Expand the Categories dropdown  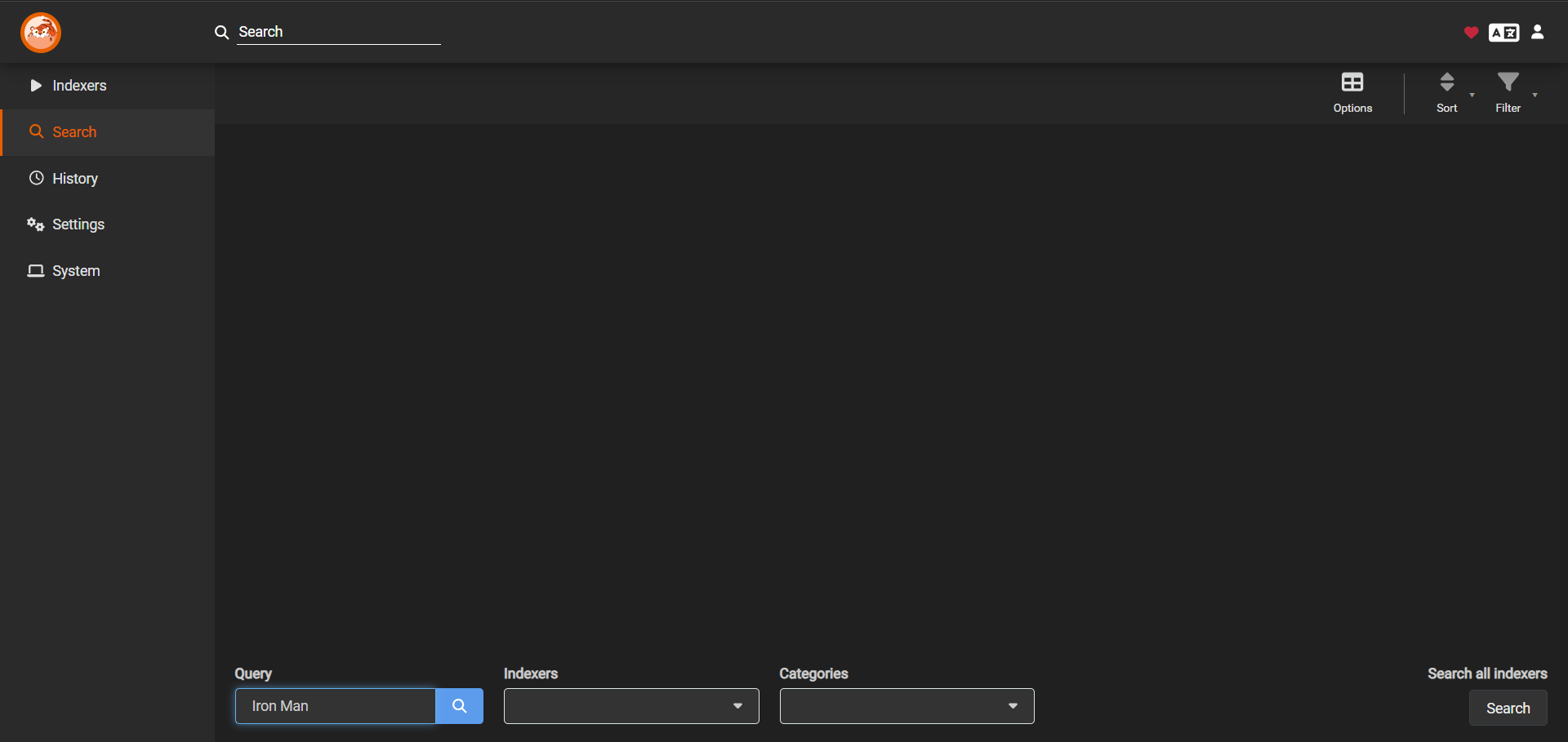tap(906, 706)
